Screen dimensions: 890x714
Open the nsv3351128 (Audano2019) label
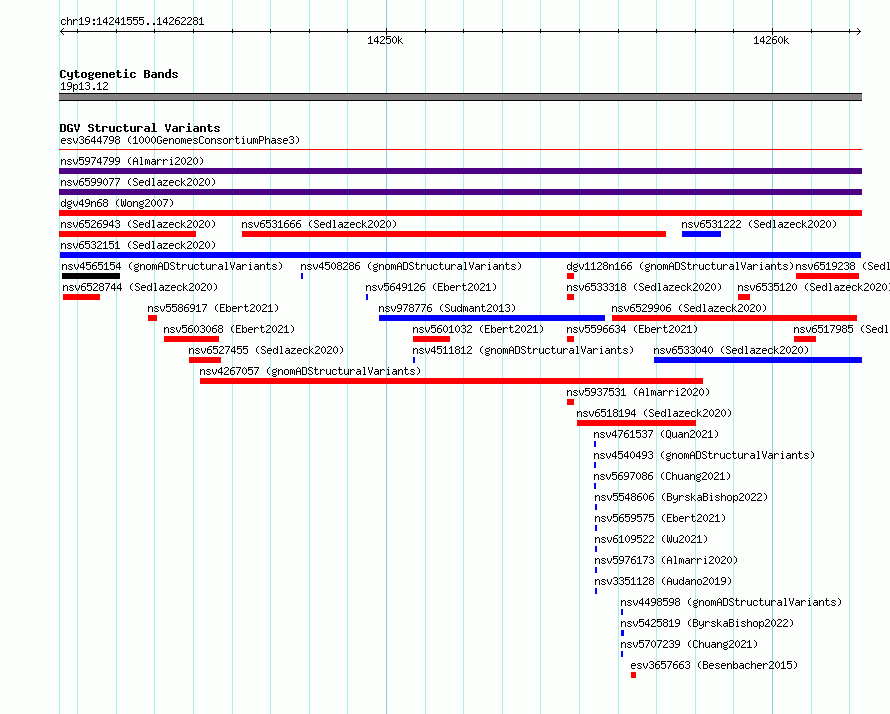click(x=663, y=581)
